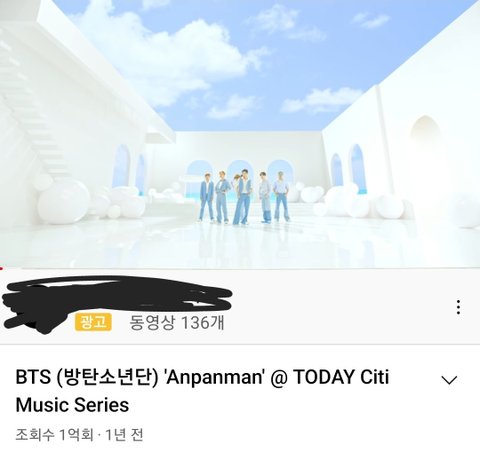This screenshot has height=453, width=480.
Task: Tap the large white sphere on left
Action: [x=64, y=201]
